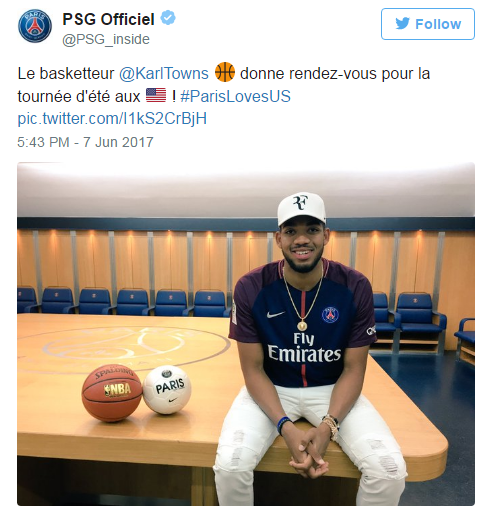Click the US flag emoji
484x510 pixels.
[x=156, y=95]
